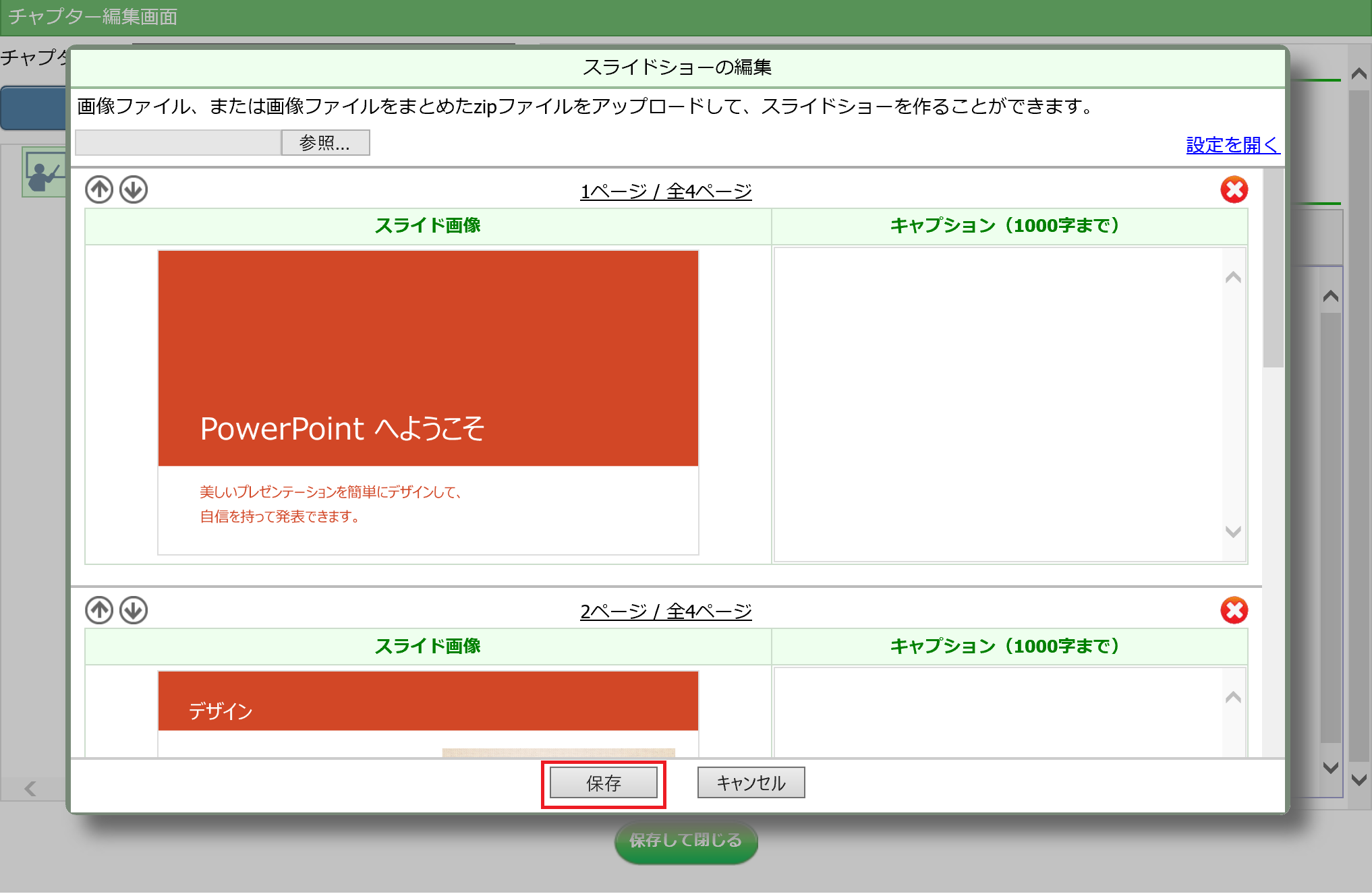Click the 2ページ / 全4ページ heading

[x=666, y=612]
